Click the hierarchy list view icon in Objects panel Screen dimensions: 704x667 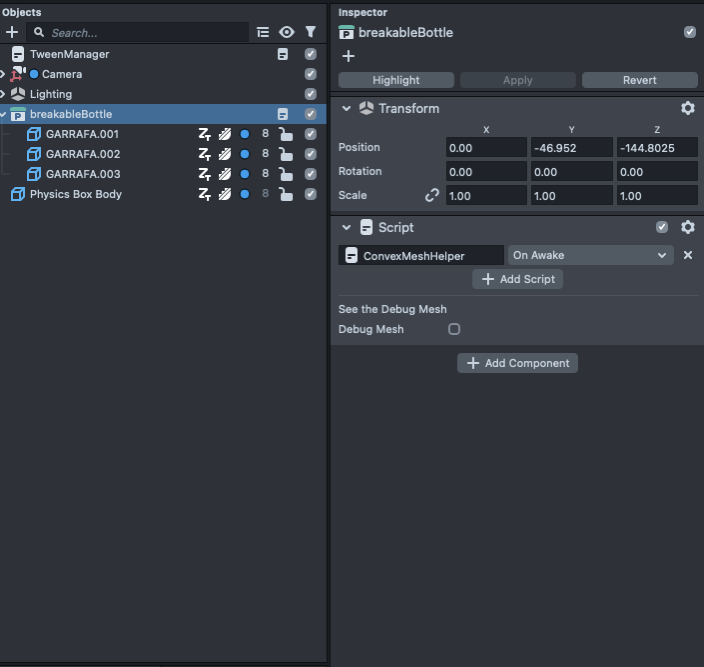pyautogui.click(x=263, y=32)
